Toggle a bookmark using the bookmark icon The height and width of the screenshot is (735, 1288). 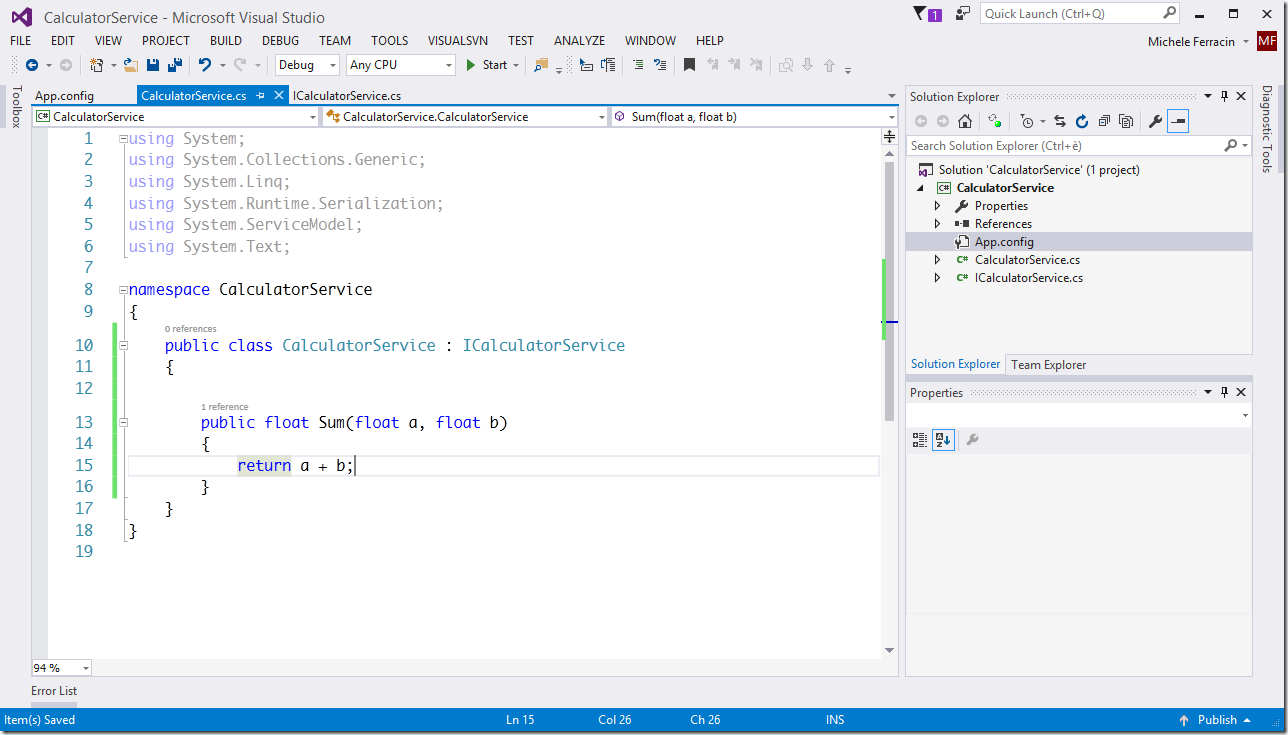click(689, 65)
